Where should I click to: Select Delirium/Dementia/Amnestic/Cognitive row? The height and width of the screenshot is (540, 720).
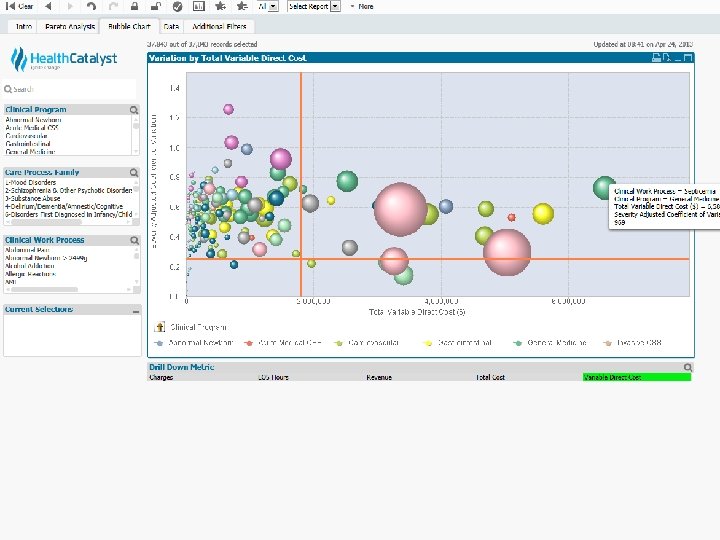(x=68, y=206)
